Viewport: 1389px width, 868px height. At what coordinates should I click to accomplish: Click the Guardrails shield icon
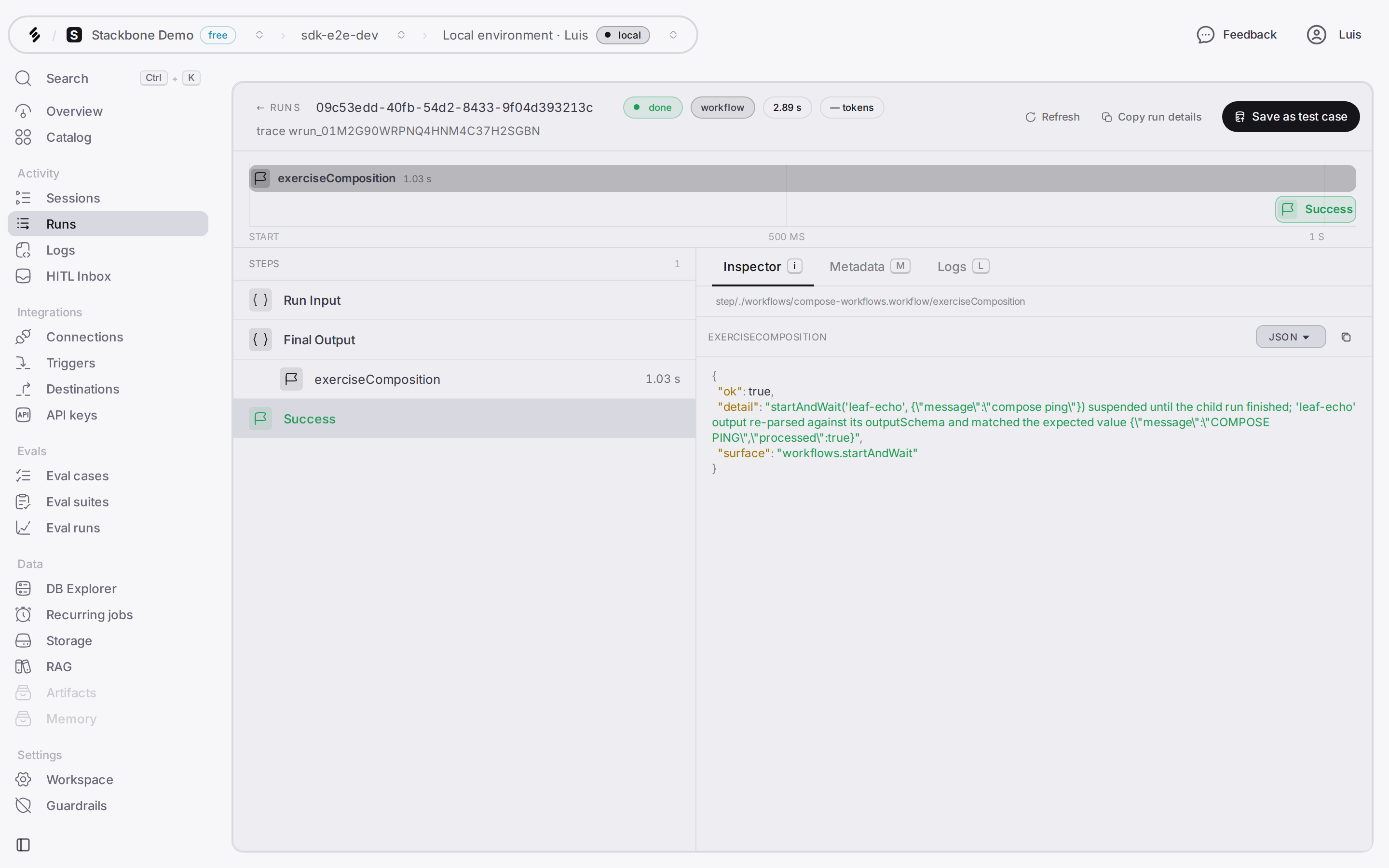tap(23, 805)
